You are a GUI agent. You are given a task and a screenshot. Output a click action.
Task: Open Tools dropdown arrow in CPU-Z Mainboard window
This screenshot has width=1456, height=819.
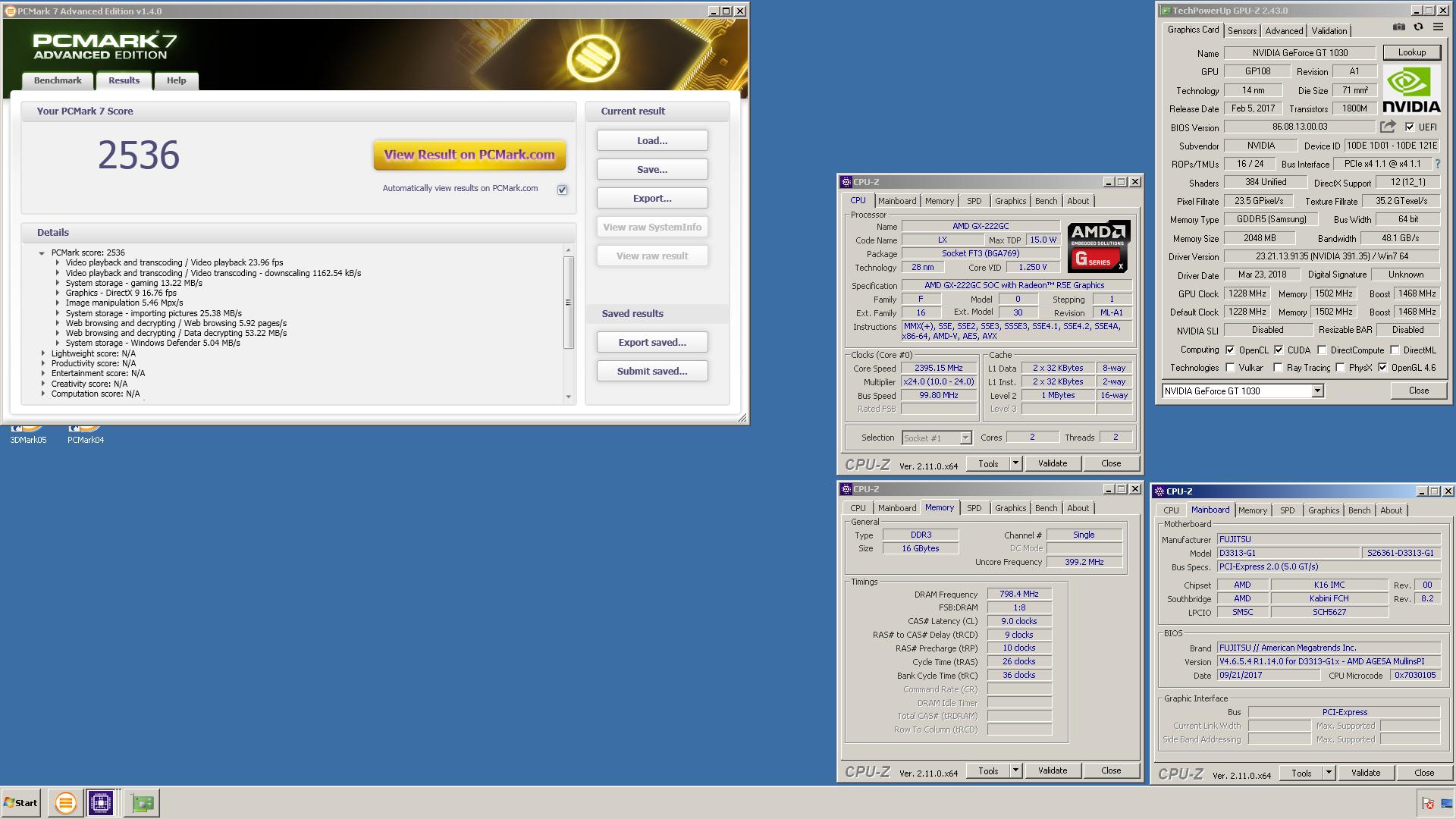pyautogui.click(x=1329, y=773)
